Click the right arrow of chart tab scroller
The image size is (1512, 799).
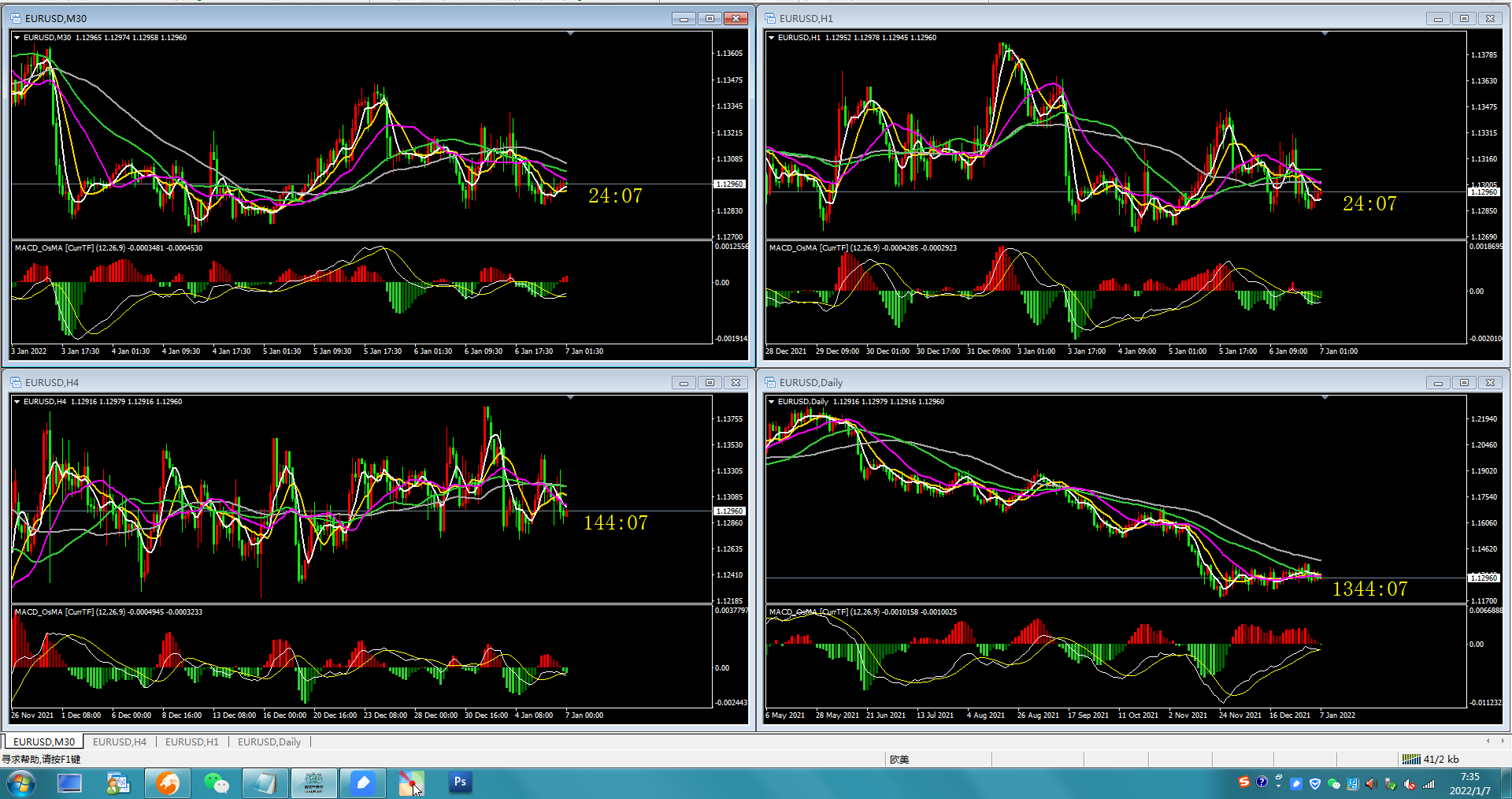tap(1503, 741)
